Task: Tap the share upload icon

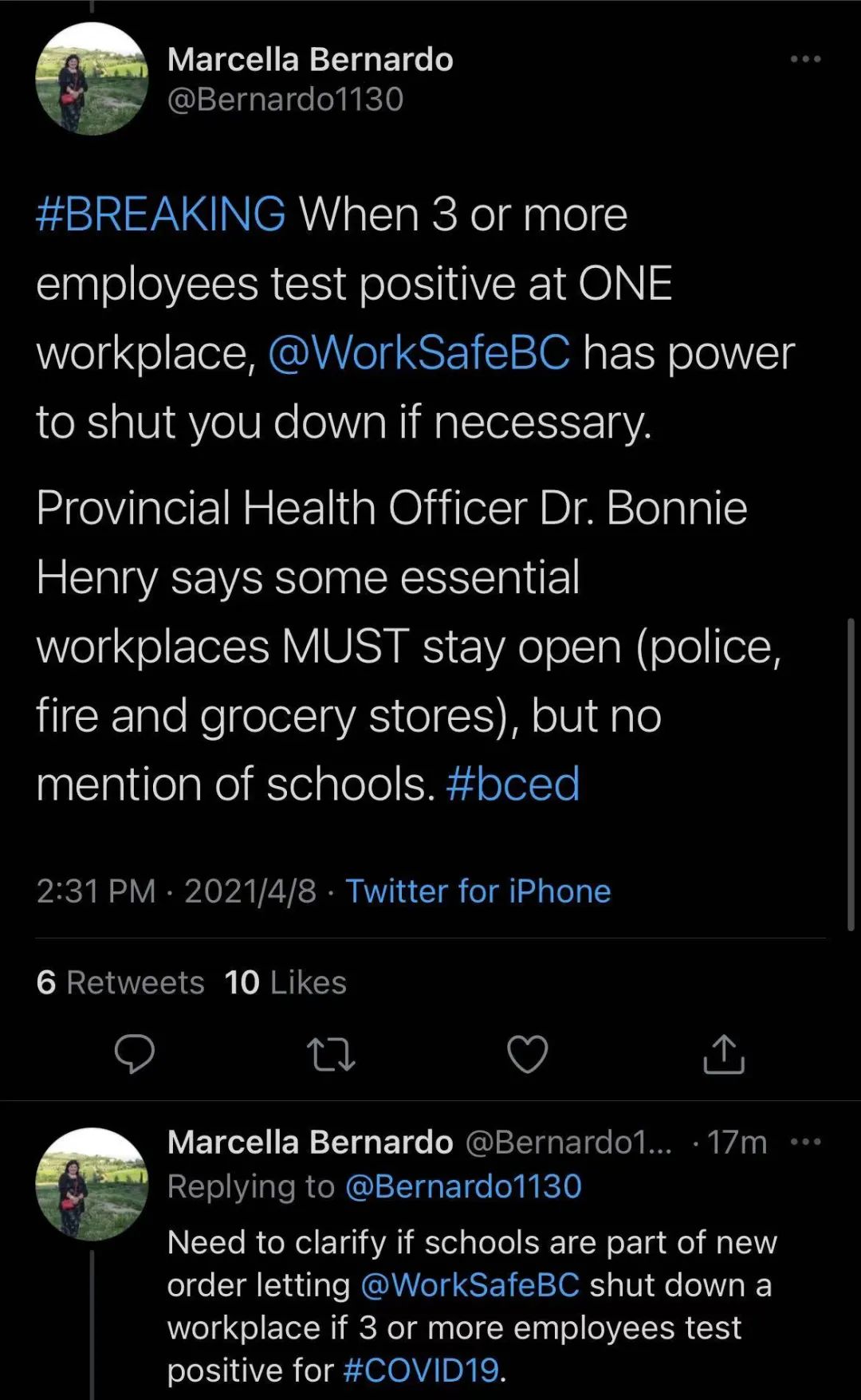Action: click(723, 1054)
